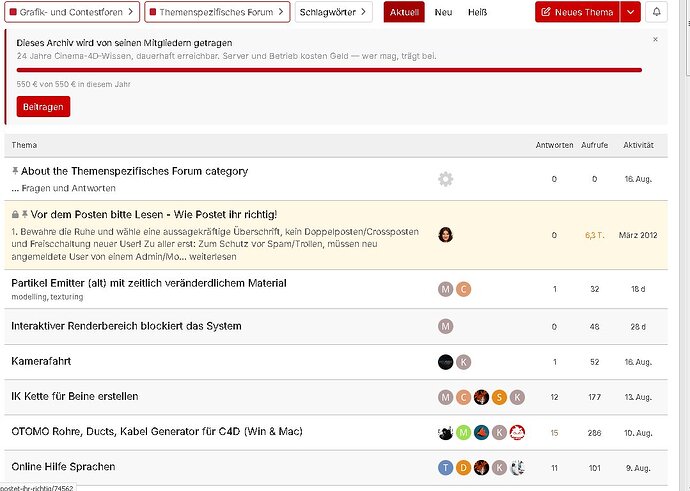
Task: Click the 'März 2012' activity date
Action: (x=638, y=235)
